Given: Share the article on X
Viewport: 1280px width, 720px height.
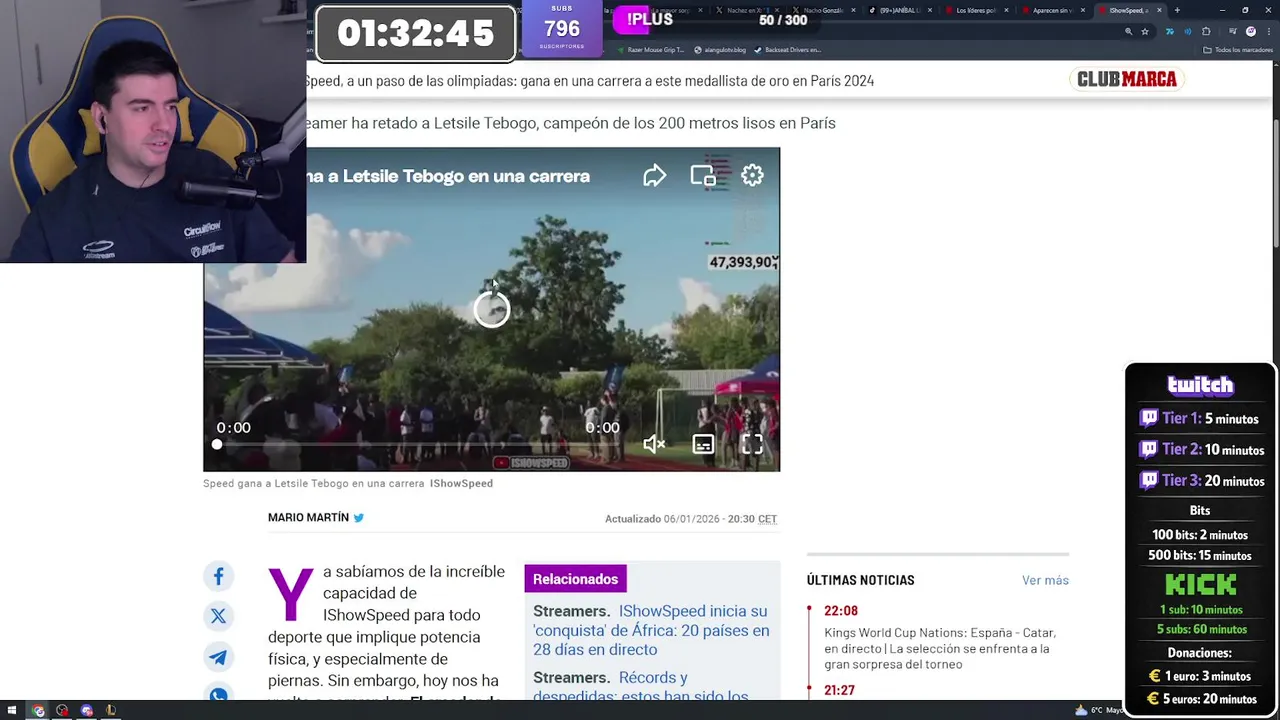Looking at the screenshot, I should 218,616.
